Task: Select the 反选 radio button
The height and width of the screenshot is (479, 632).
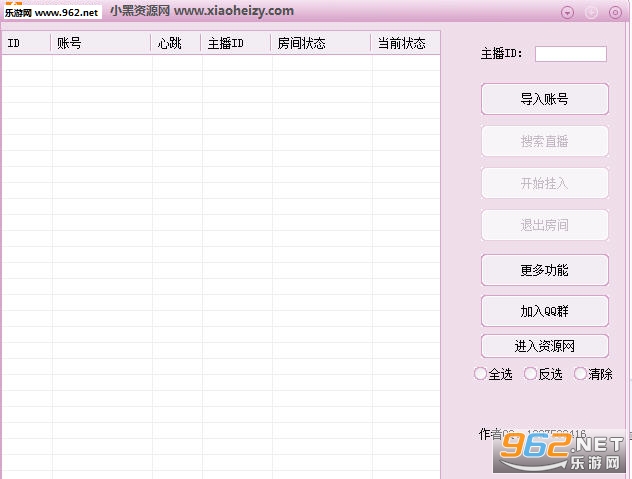Action: tap(531, 374)
